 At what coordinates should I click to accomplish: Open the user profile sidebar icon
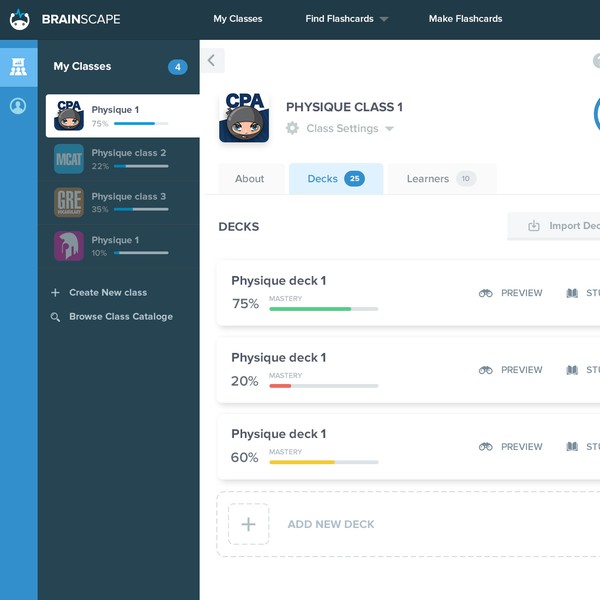tap(18, 106)
